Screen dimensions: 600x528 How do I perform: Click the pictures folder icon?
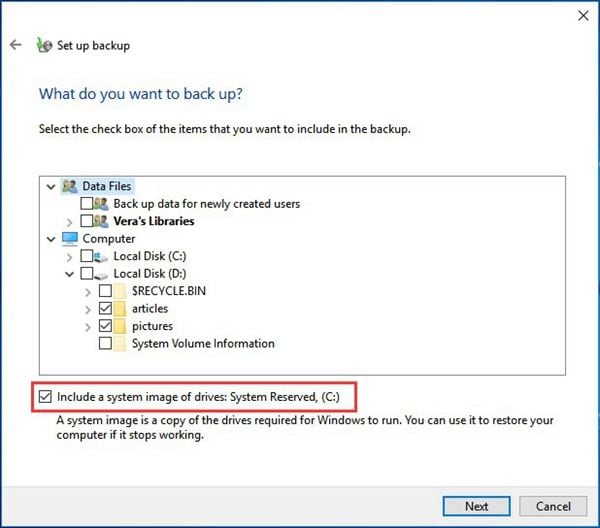(x=120, y=326)
